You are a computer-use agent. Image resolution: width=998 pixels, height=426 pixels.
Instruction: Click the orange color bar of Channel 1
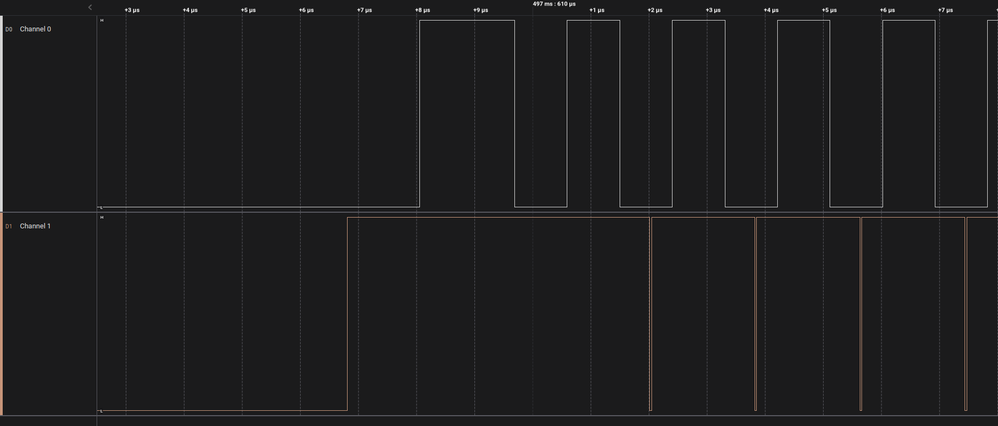(1, 315)
